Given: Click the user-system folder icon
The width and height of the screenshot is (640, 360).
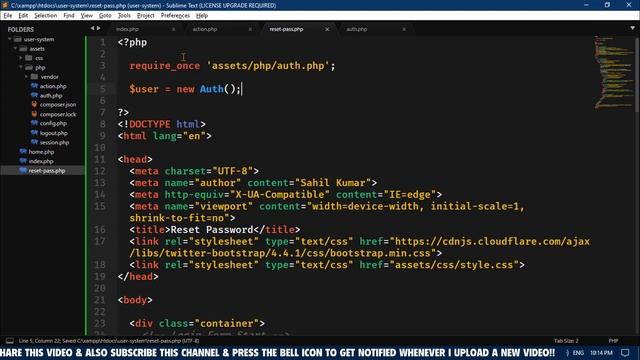Looking at the screenshot, I should pos(17,39).
